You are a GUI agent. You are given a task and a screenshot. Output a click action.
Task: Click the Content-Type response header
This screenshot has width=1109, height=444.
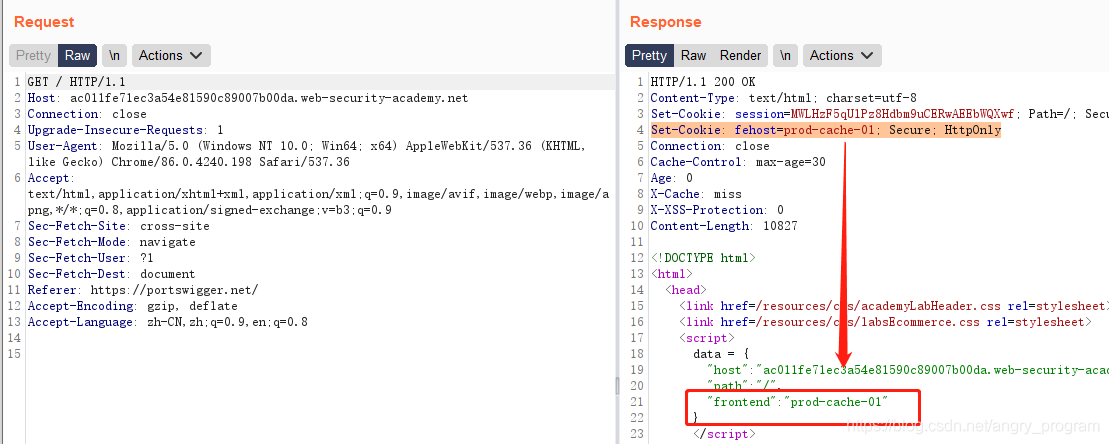tap(784, 98)
